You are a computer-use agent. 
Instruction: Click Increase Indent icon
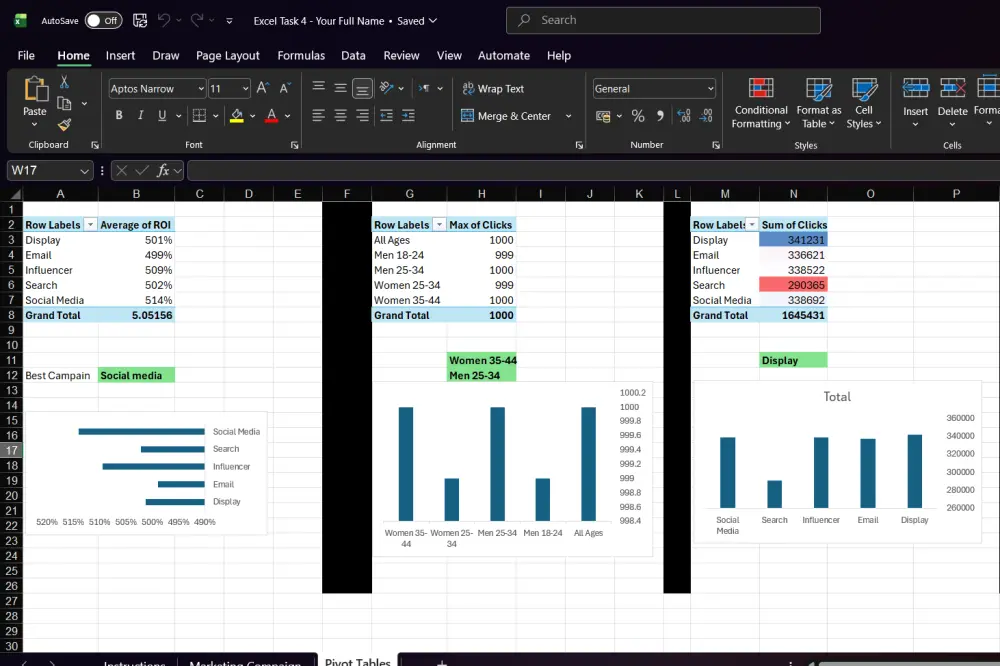408,115
